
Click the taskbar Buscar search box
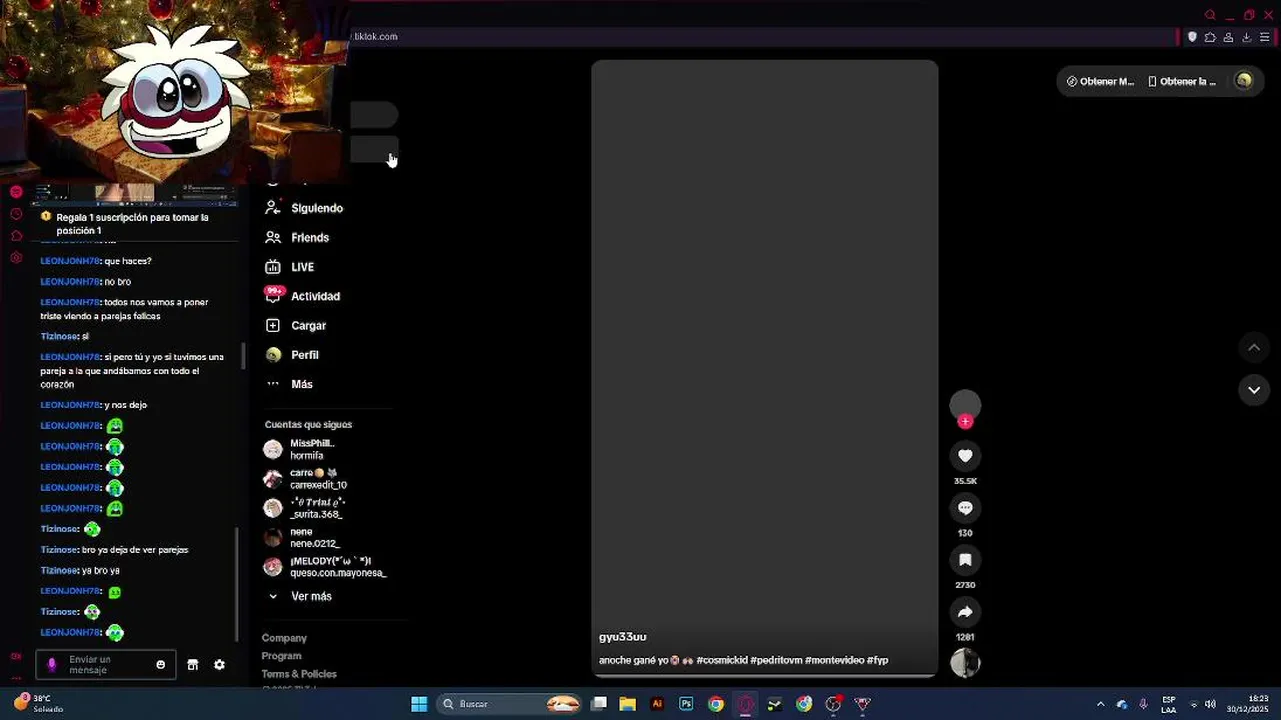point(511,704)
